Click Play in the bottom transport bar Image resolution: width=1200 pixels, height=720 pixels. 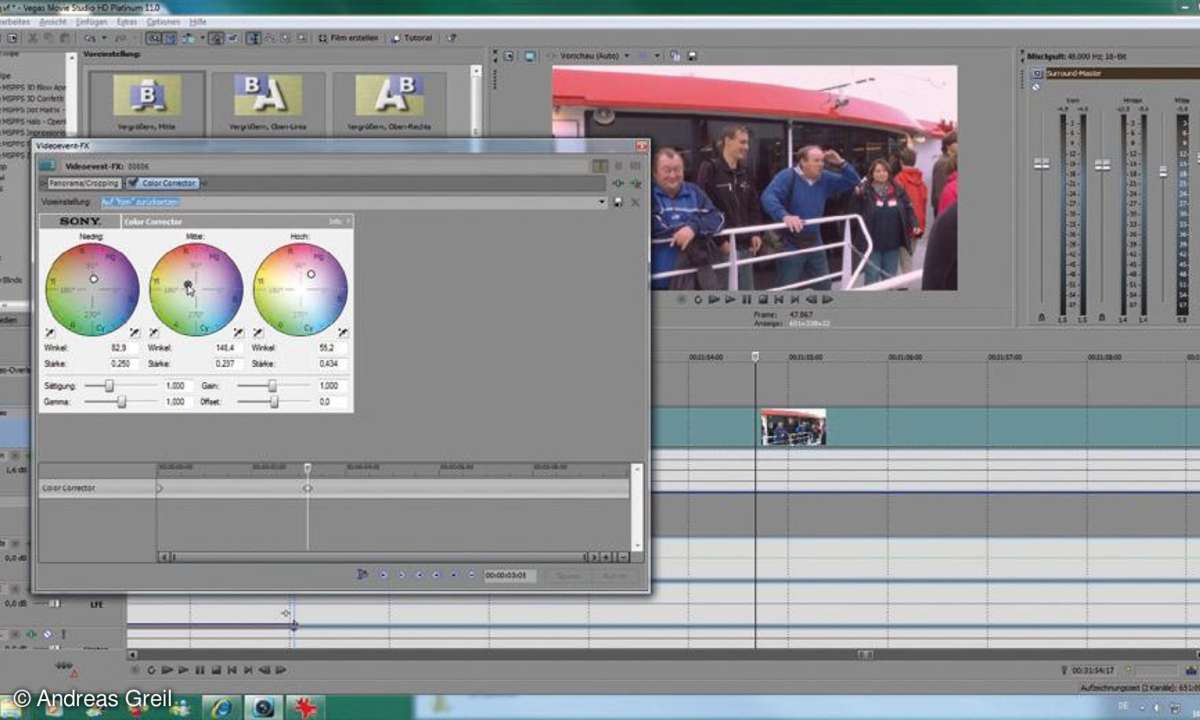pyautogui.click(x=184, y=670)
